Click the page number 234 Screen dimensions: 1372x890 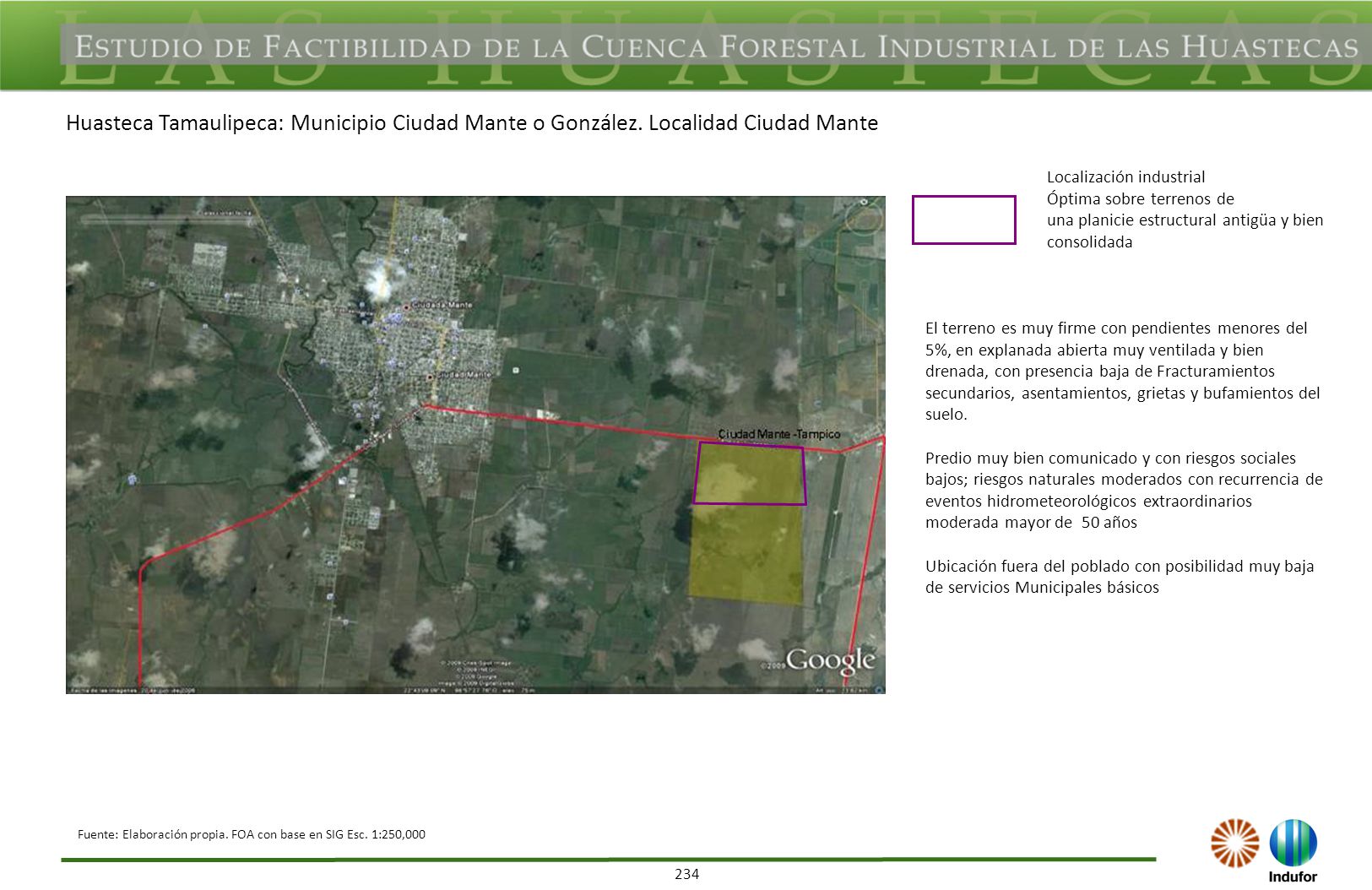tap(687, 874)
